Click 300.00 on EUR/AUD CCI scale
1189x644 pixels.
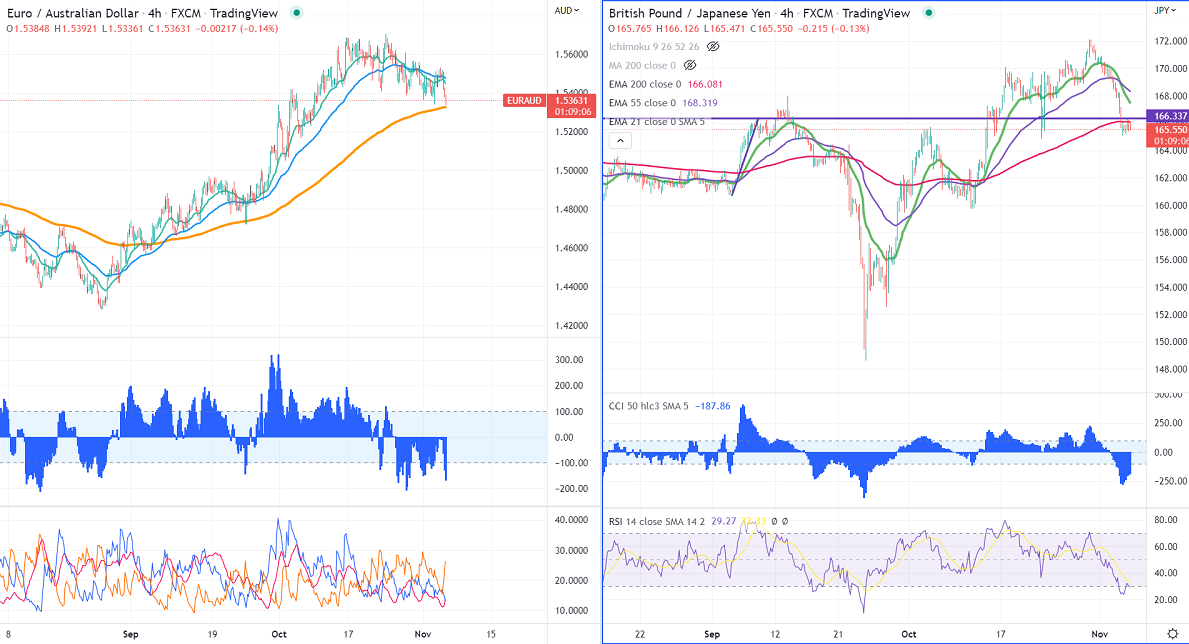(569, 360)
